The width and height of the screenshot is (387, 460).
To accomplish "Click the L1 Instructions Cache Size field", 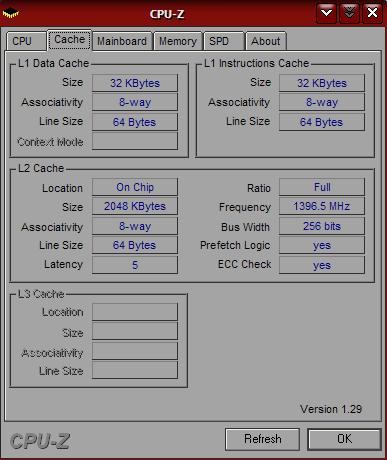I will pyautogui.click(x=322, y=83).
